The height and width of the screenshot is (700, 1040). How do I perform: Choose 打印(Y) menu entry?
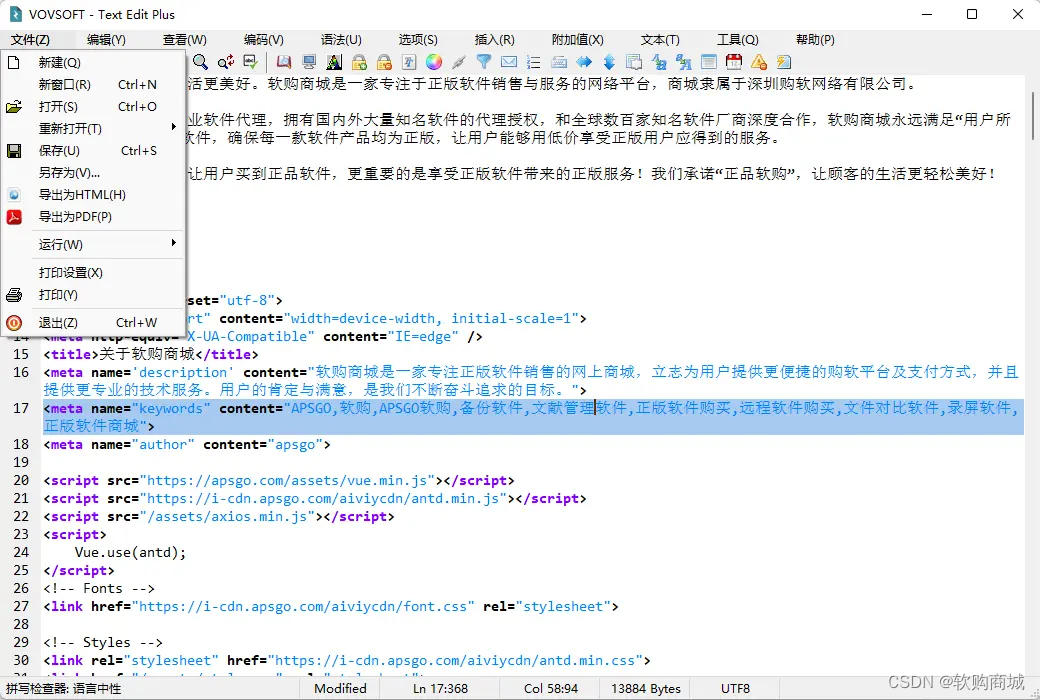coord(93,294)
